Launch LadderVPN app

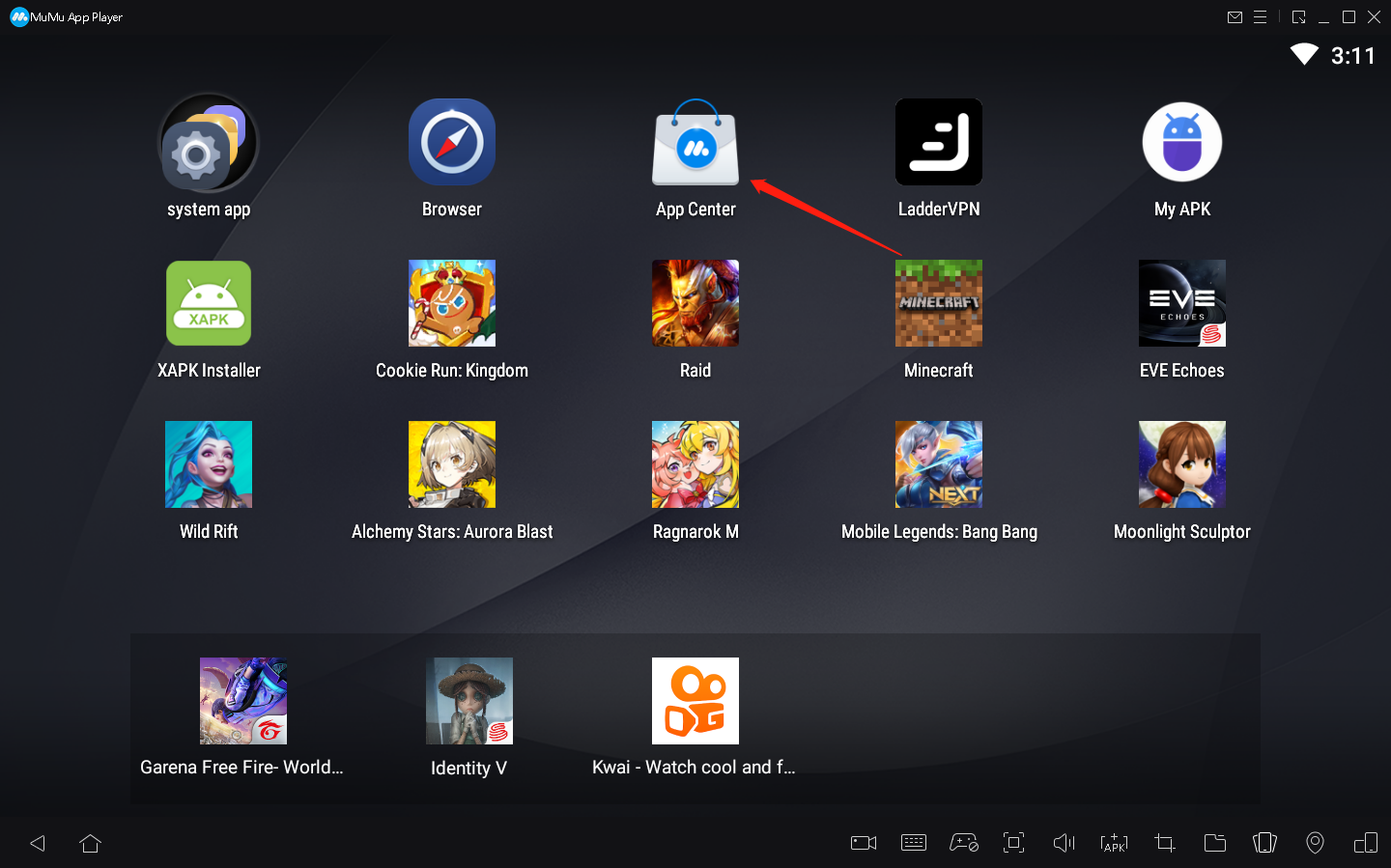(939, 142)
